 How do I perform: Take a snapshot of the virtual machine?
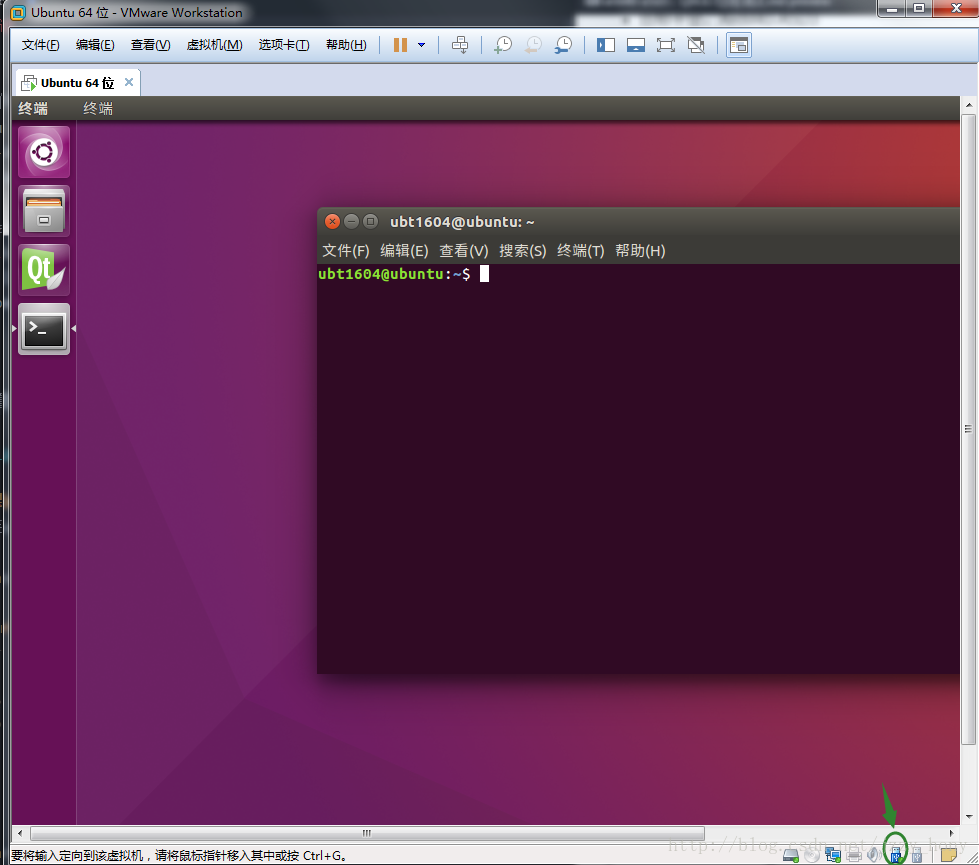(x=503, y=45)
